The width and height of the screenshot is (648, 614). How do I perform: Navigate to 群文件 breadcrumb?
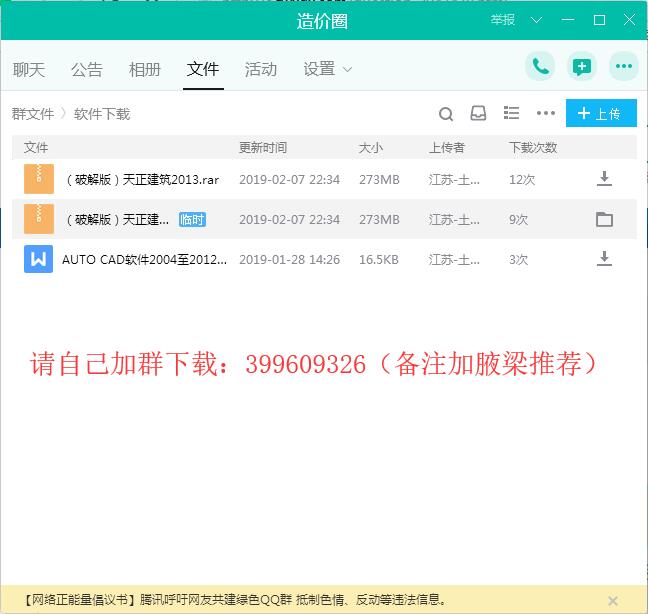click(33, 114)
